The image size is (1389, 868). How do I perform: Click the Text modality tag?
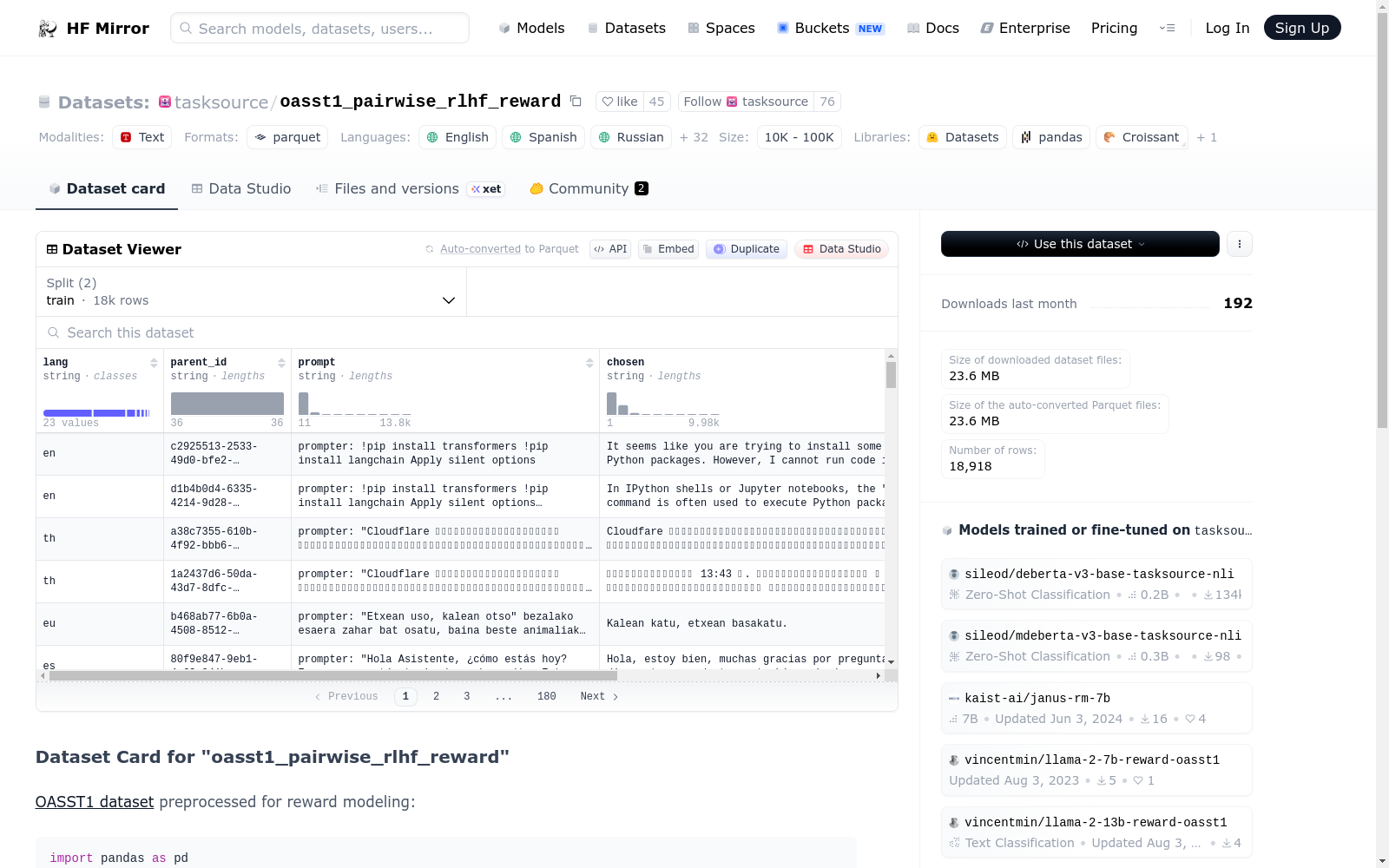[142, 137]
